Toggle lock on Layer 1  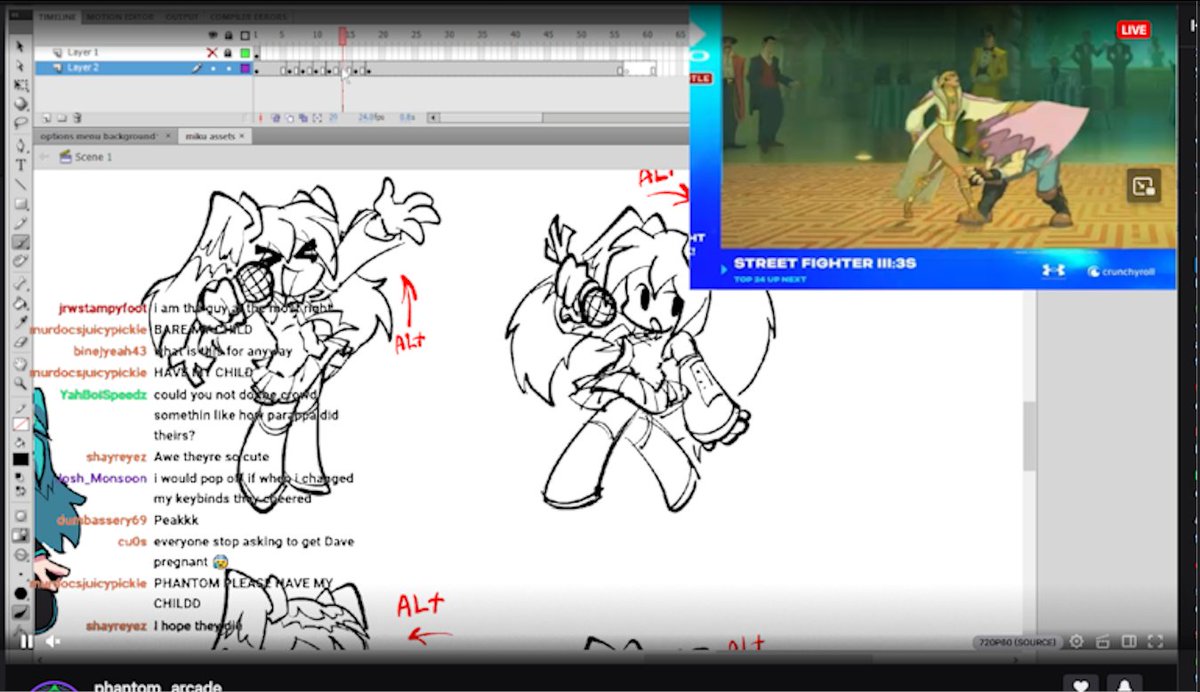point(228,52)
